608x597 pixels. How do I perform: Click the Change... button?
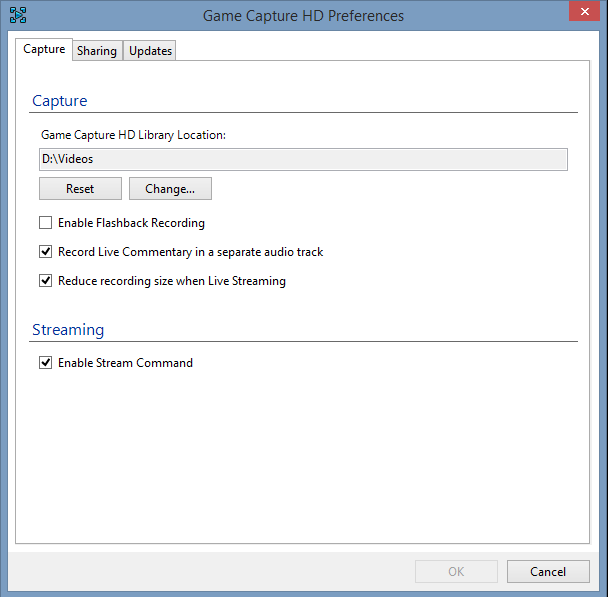click(170, 189)
